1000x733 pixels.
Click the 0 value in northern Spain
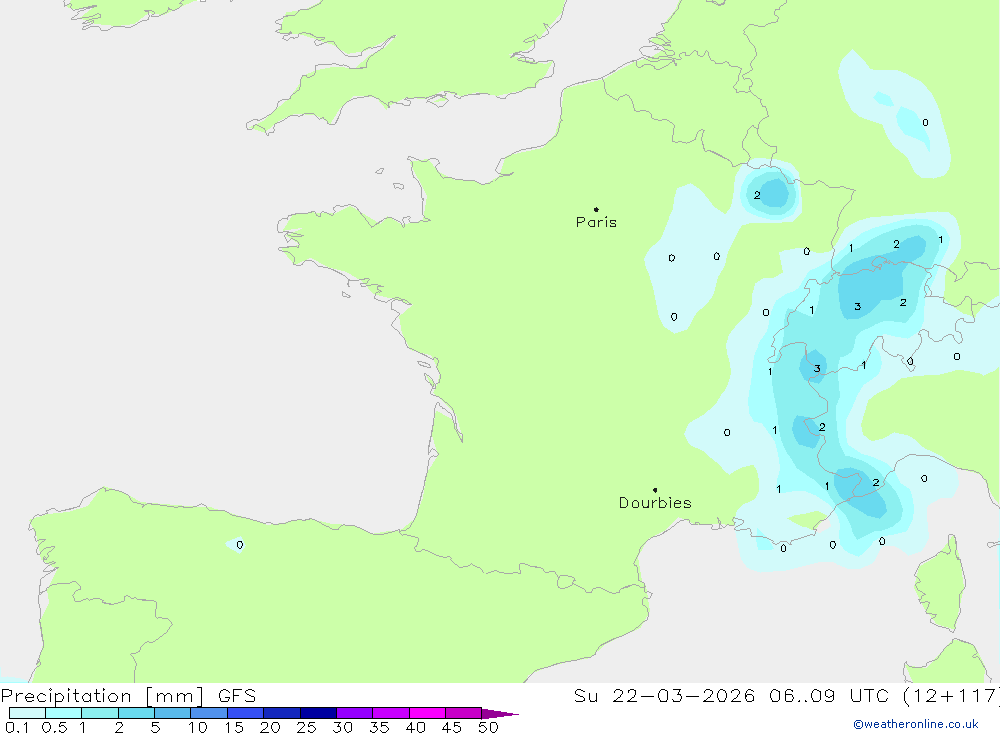tap(240, 545)
